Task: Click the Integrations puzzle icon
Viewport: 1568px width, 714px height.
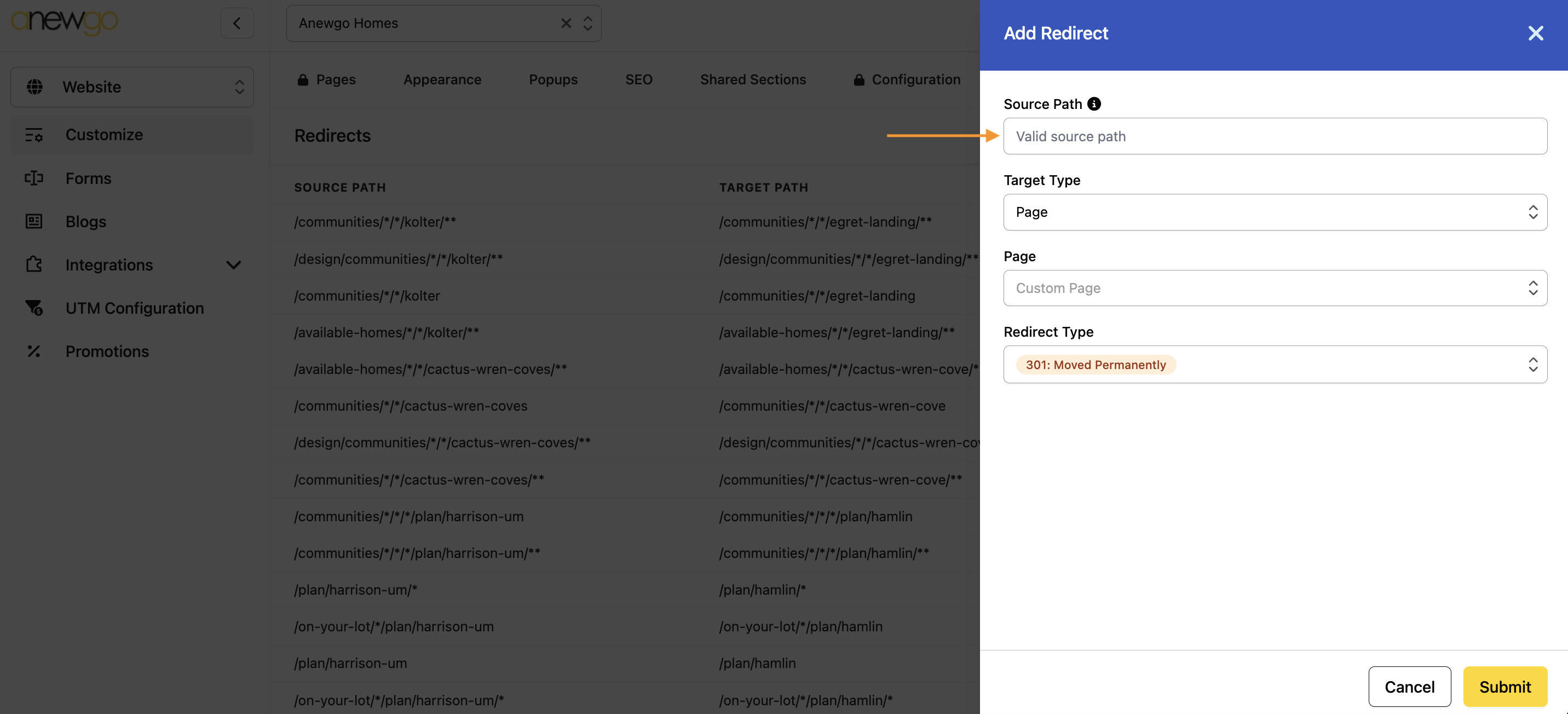Action: (x=34, y=265)
